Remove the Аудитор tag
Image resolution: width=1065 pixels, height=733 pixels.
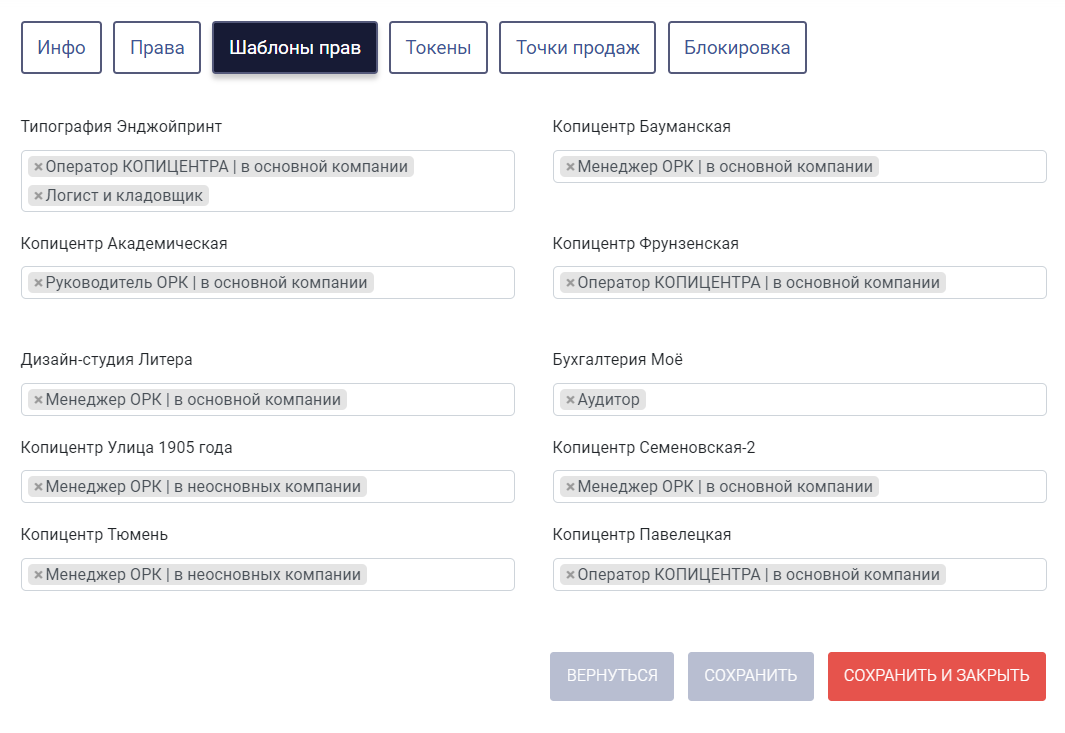[571, 400]
